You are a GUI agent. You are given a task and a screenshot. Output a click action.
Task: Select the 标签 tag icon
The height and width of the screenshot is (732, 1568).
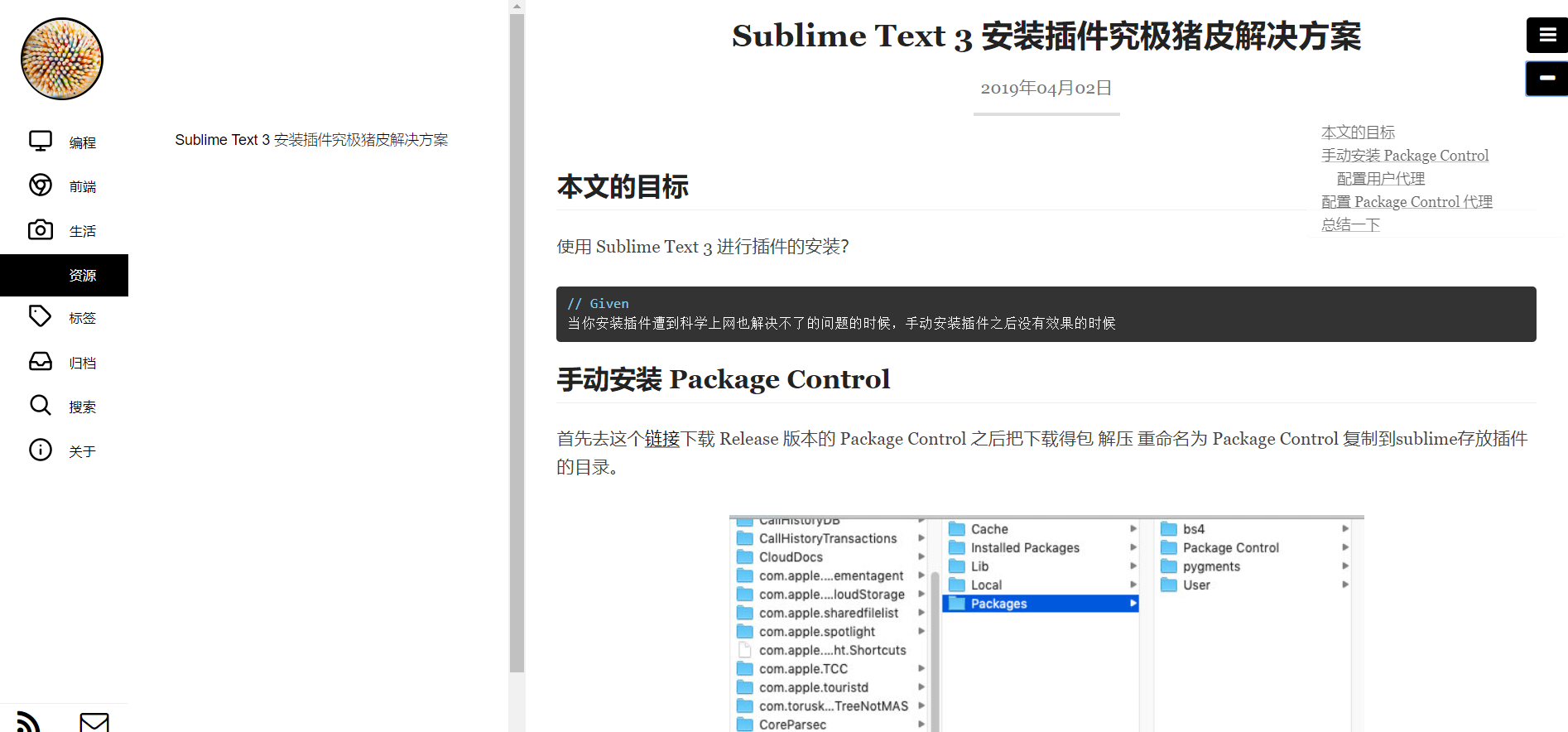pos(41,315)
